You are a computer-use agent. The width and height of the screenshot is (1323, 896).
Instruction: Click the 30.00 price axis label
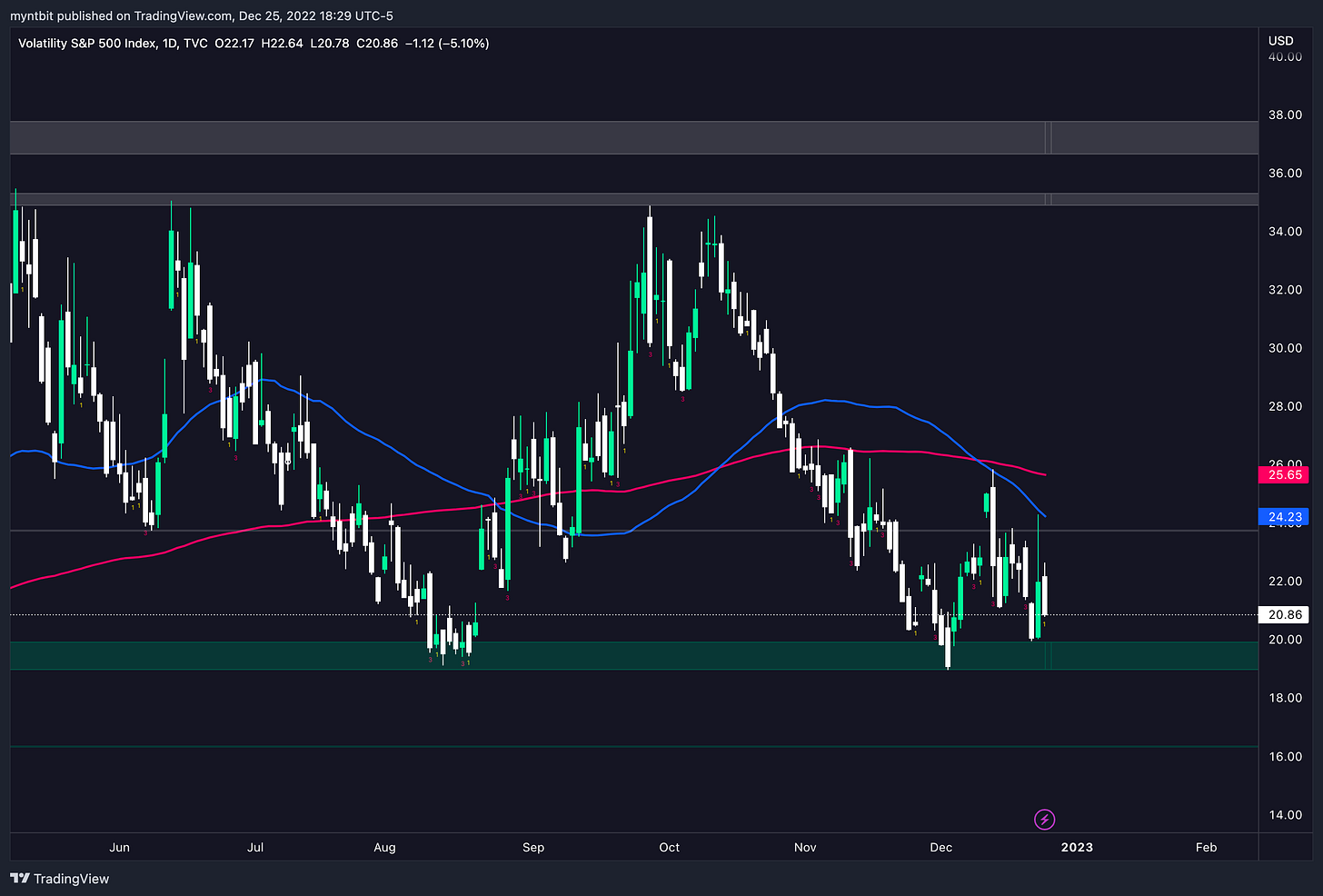coord(1285,347)
